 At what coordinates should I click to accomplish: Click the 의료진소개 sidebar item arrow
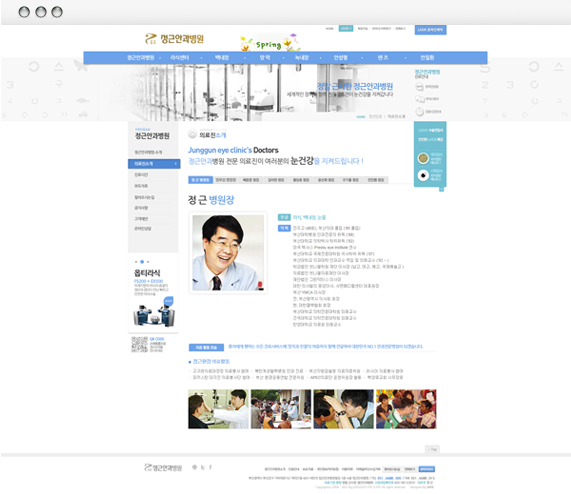(x=176, y=164)
